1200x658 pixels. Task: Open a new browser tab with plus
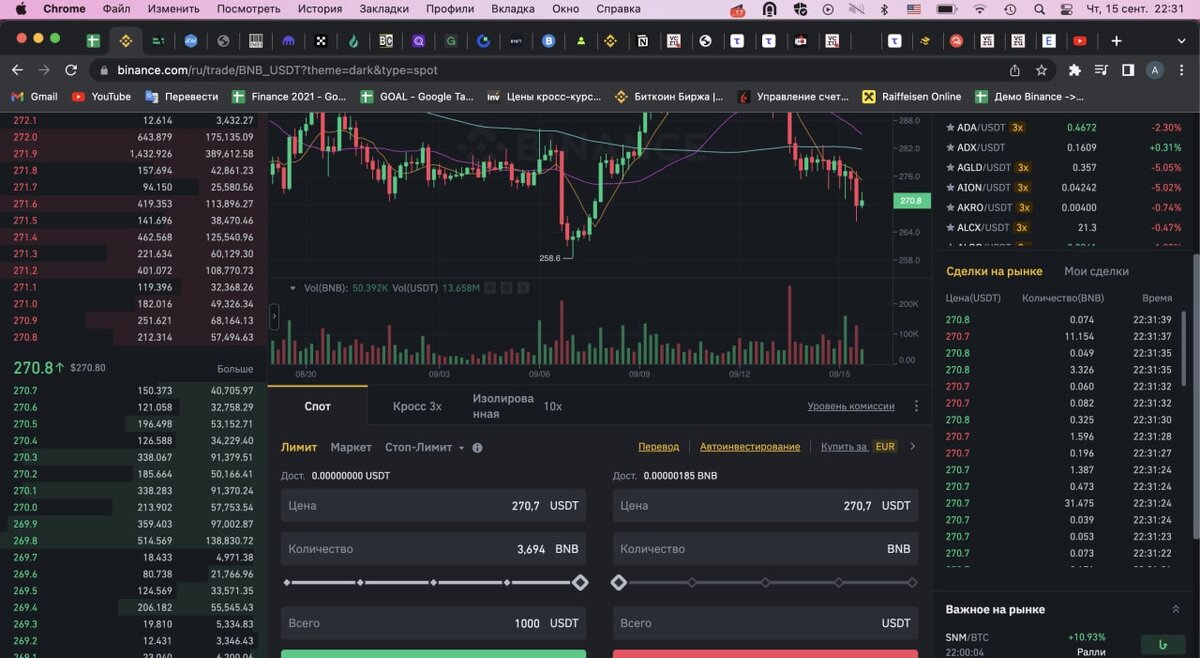coord(1116,41)
